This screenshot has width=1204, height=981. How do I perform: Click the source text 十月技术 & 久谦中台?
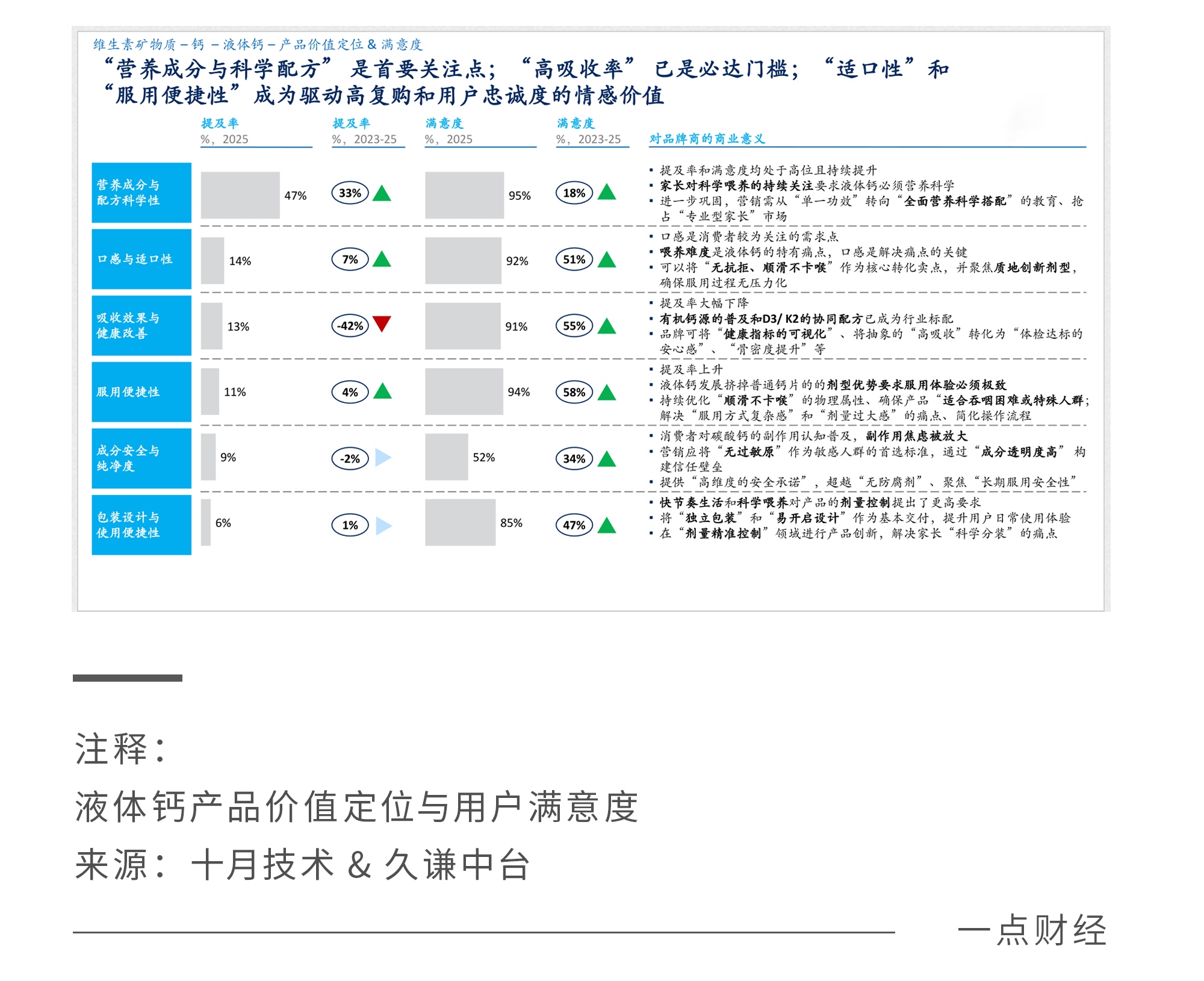(x=360, y=865)
